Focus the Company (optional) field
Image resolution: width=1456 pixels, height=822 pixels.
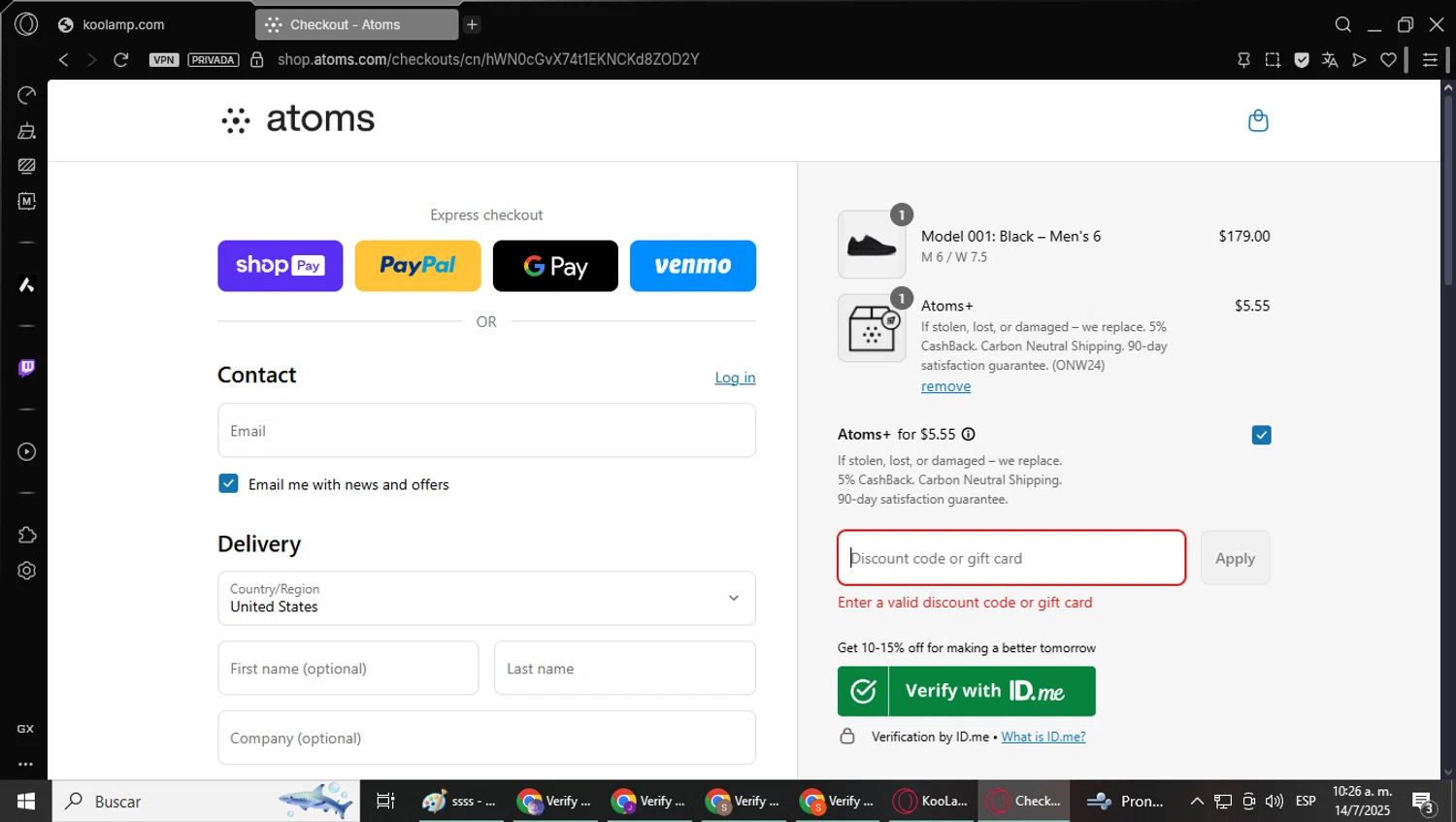click(x=486, y=738)
